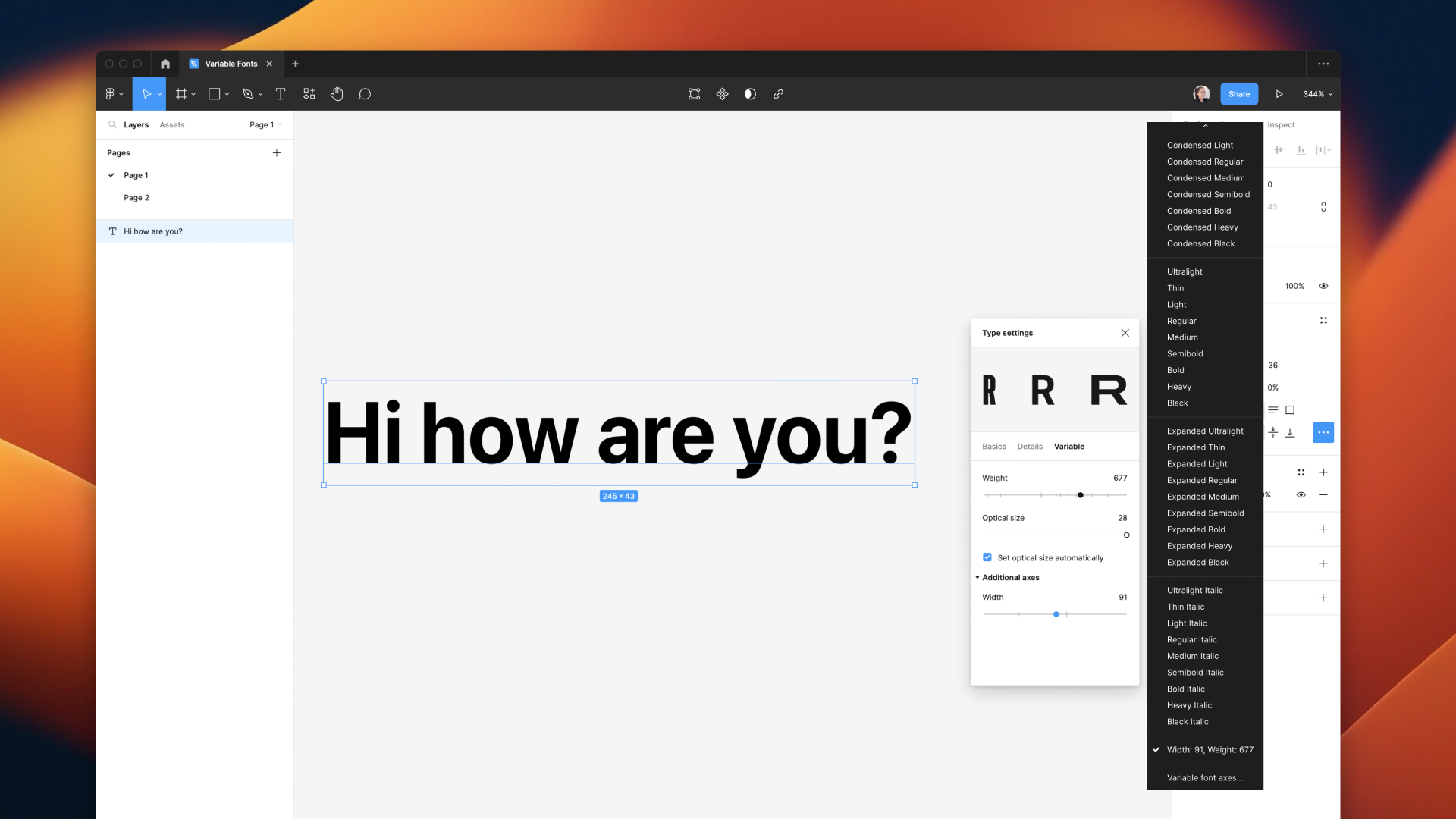Select the Hand tool
The width and height of the screenshot is (1456, 819).
click(337, 94)
